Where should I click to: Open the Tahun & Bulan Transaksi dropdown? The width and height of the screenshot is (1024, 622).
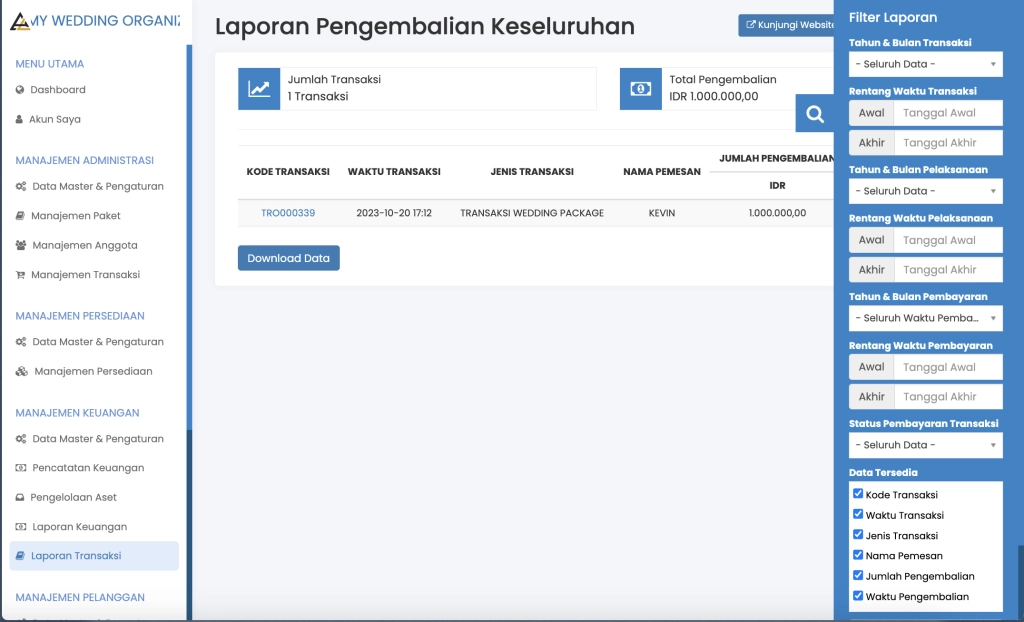925,64
